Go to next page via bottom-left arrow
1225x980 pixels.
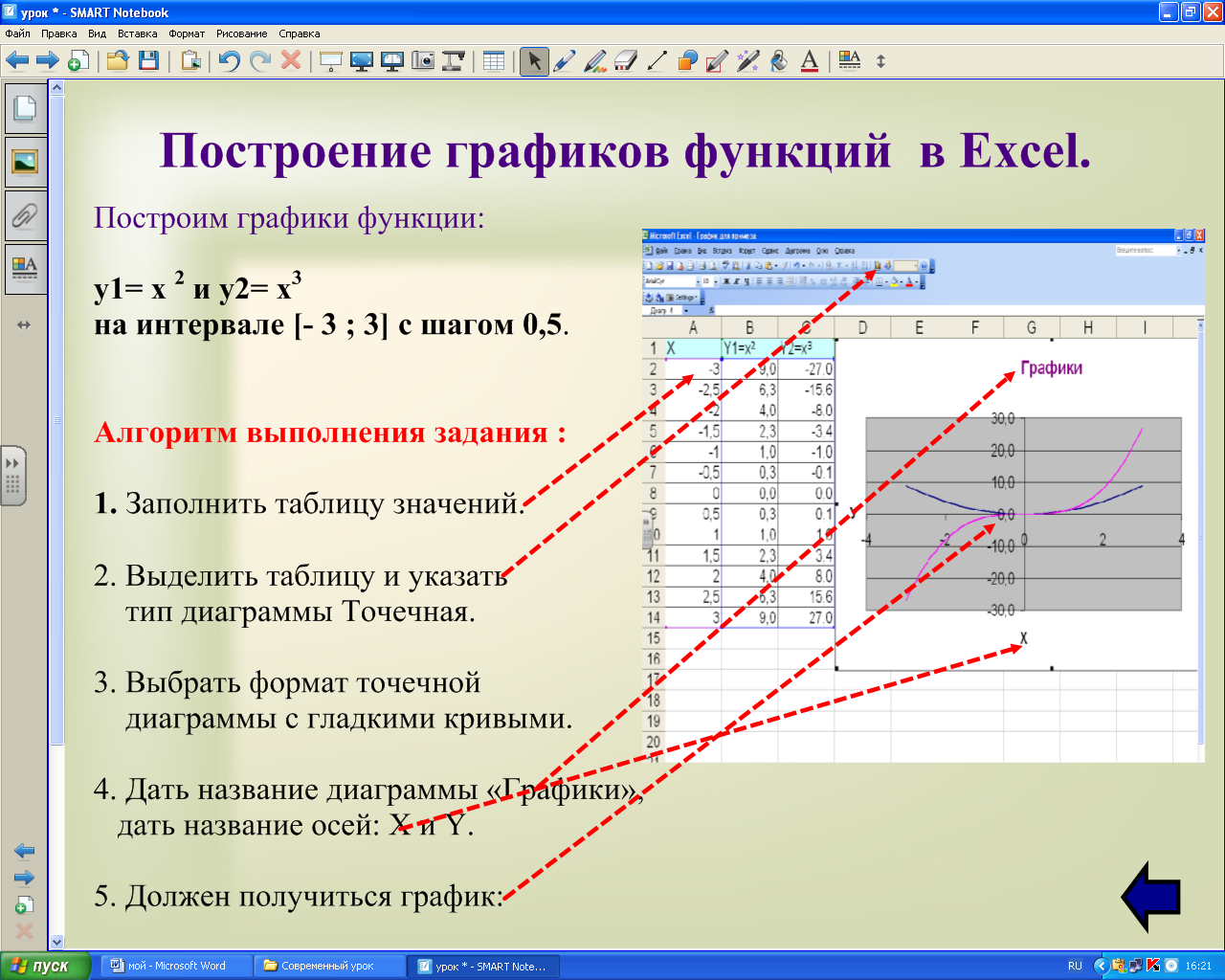coord(24,878)
